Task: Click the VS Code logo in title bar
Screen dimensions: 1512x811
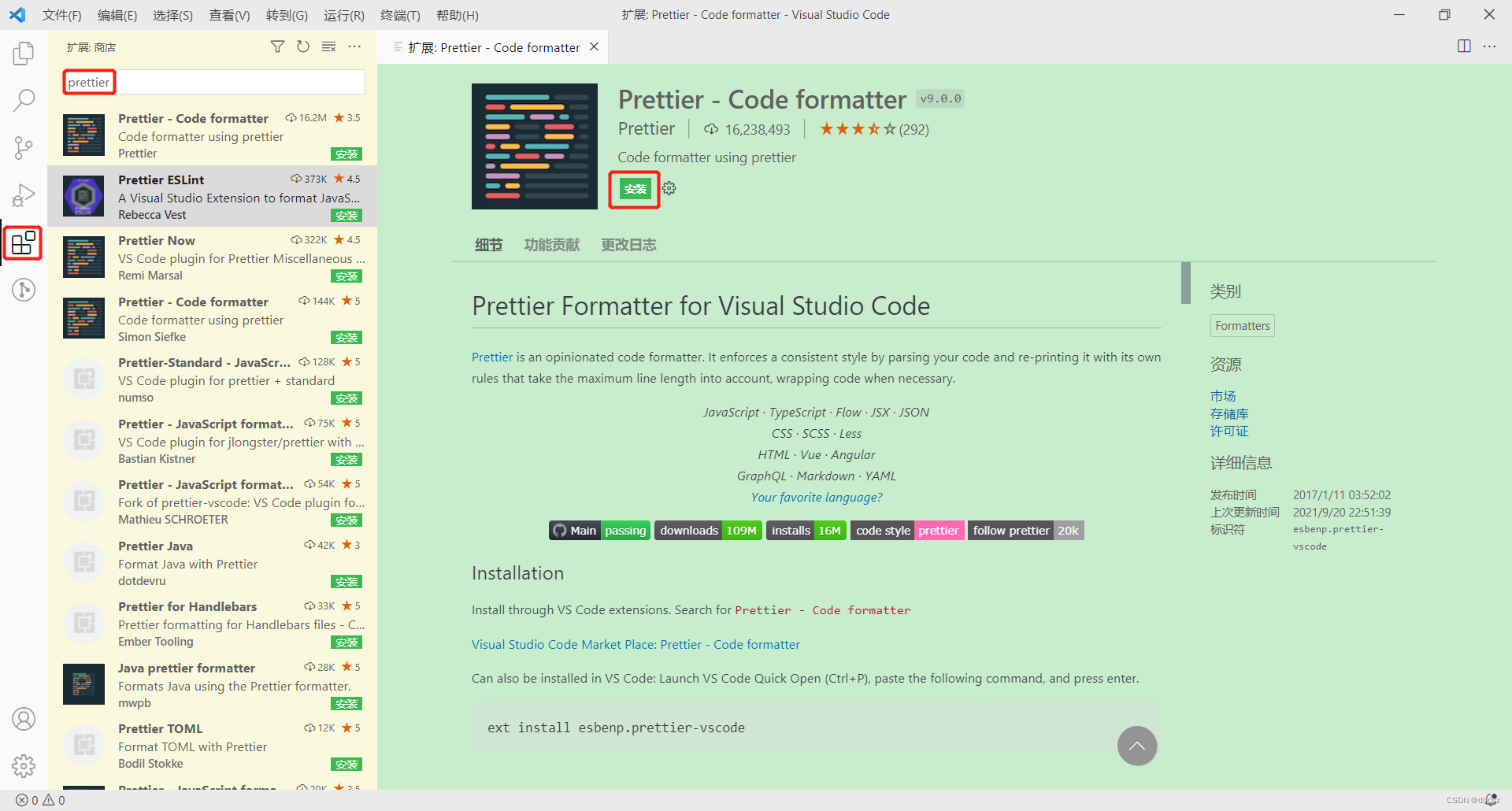Action: tap(17, 15)
